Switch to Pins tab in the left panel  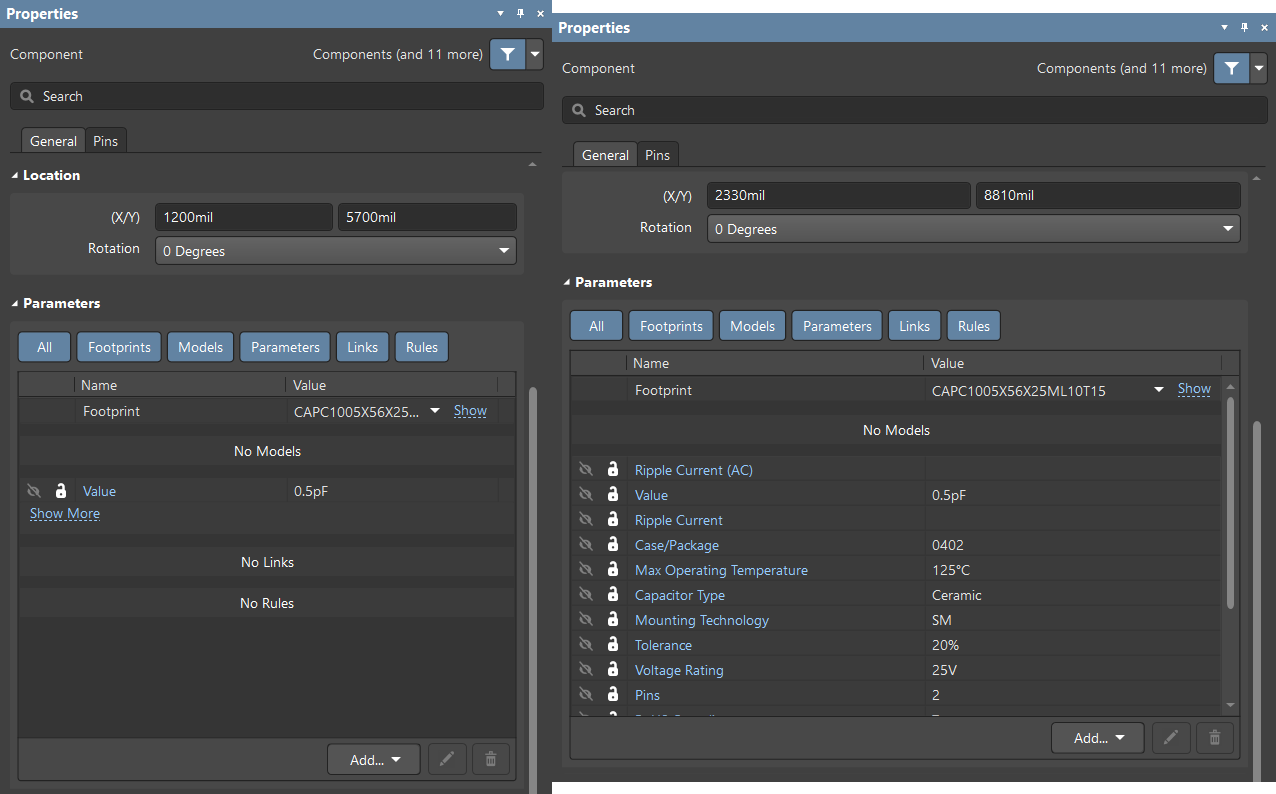(x=105, y=141)
